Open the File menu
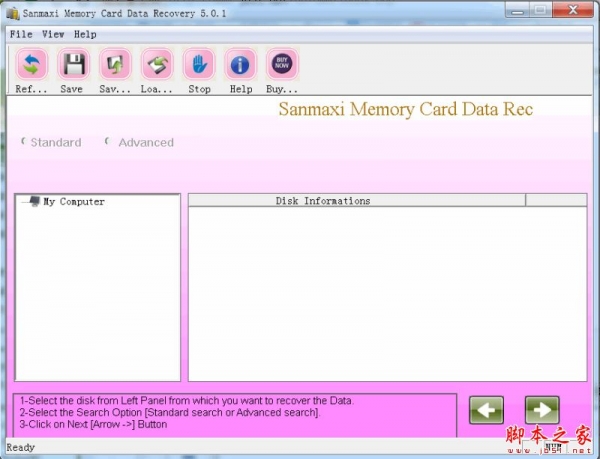 21,34
